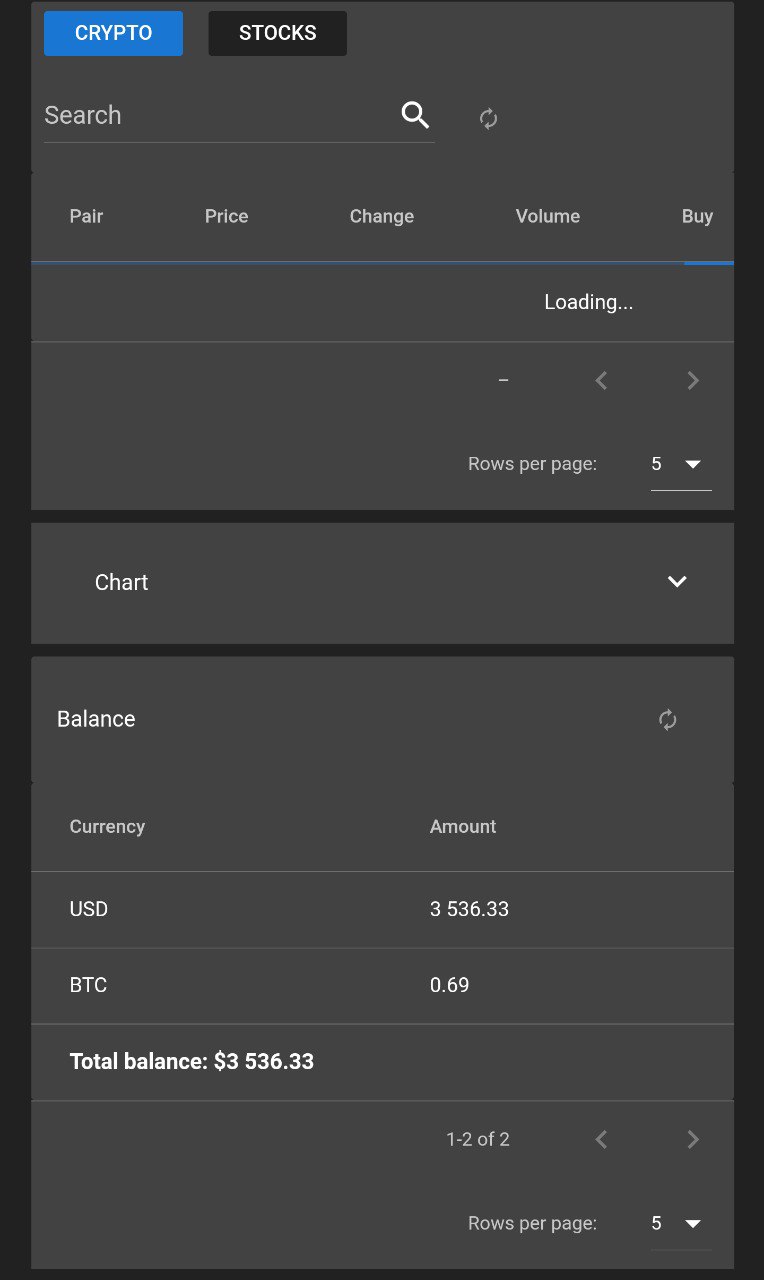Image resolution: width=764 pixels, height=1280 pixels.
Task: Sort table by Pair column
Action: pos(86,216)
